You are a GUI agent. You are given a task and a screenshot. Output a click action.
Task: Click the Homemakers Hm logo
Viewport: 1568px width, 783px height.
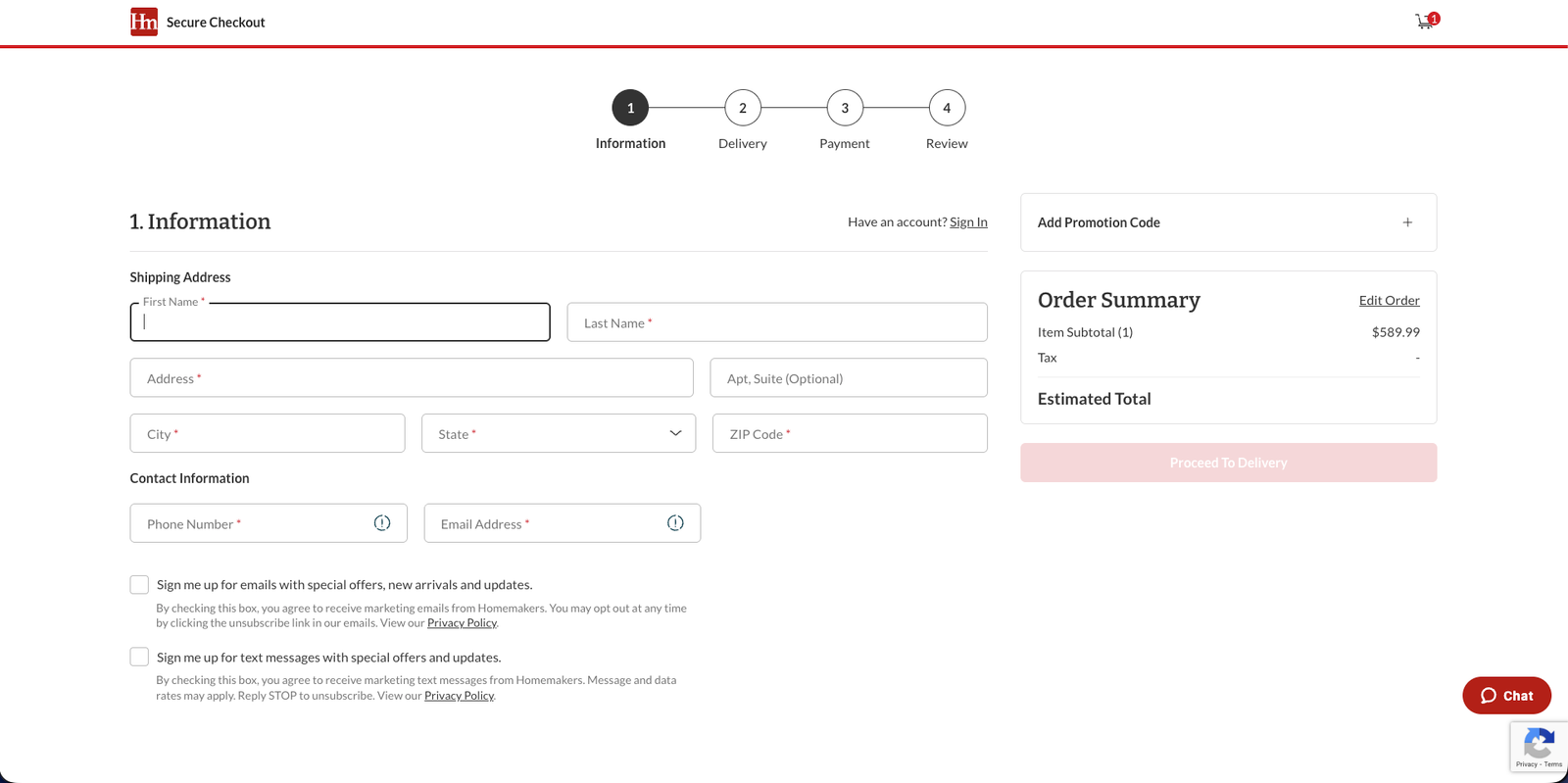[x=144, y=22]
